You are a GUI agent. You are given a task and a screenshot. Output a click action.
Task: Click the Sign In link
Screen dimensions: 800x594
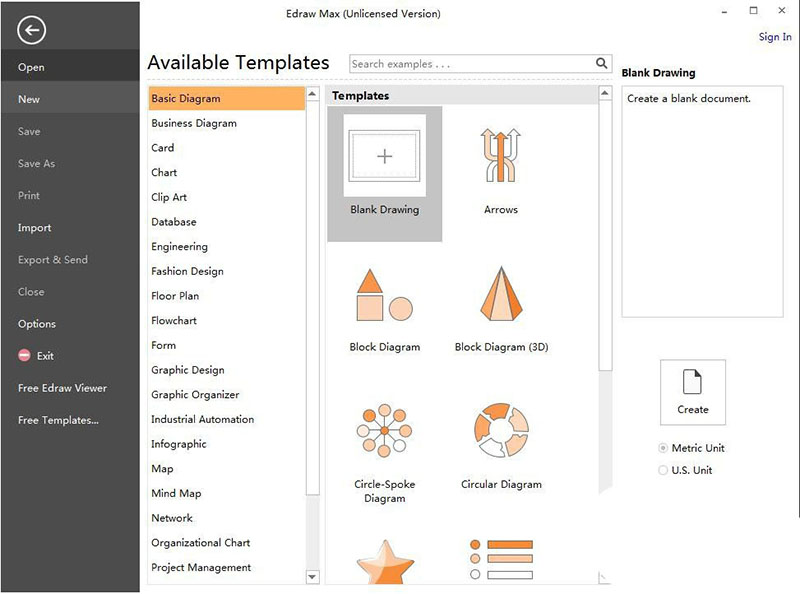point(774,37)
